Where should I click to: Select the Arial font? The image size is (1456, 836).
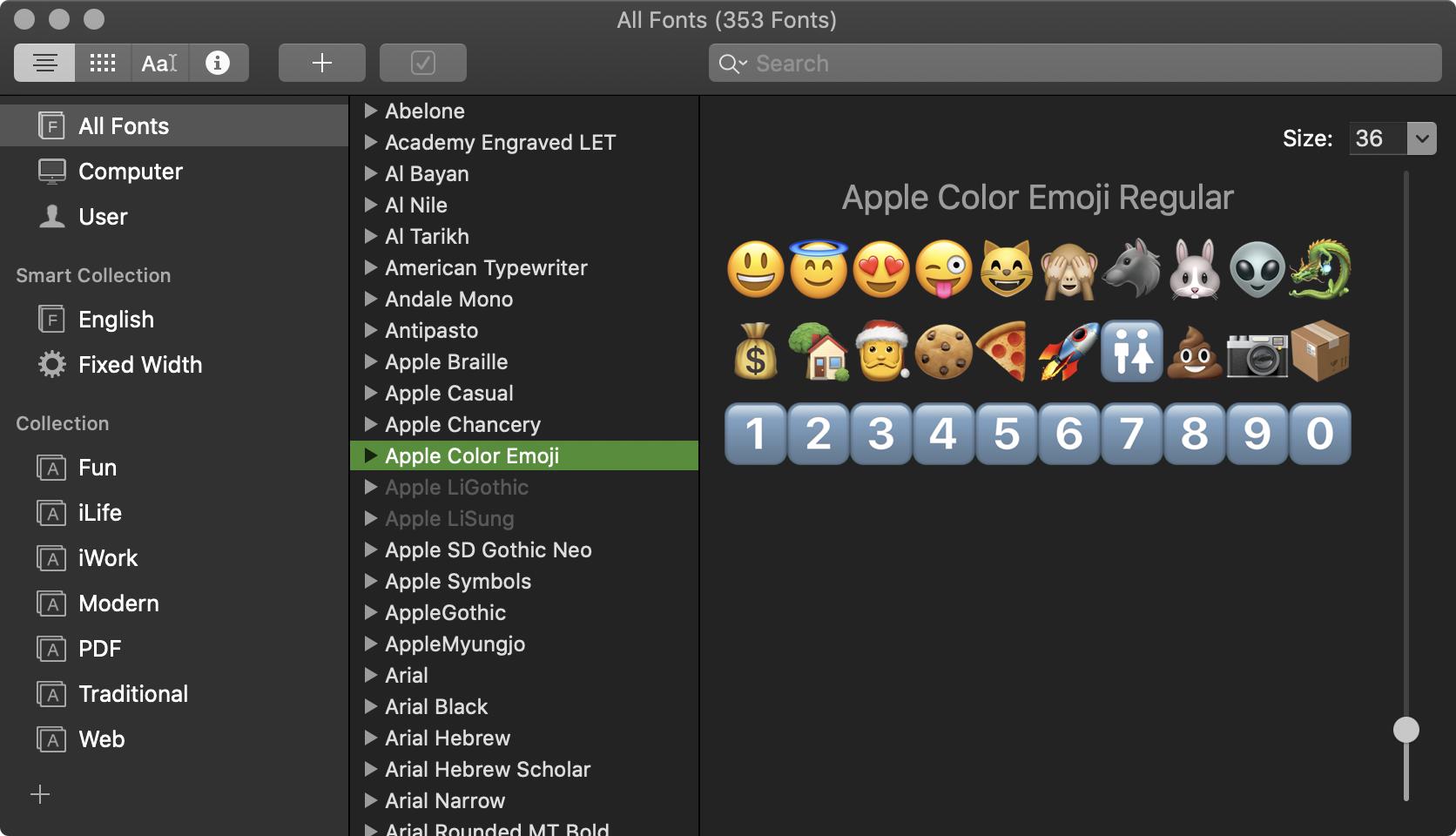pyautogui.click(x=524, y=675)
